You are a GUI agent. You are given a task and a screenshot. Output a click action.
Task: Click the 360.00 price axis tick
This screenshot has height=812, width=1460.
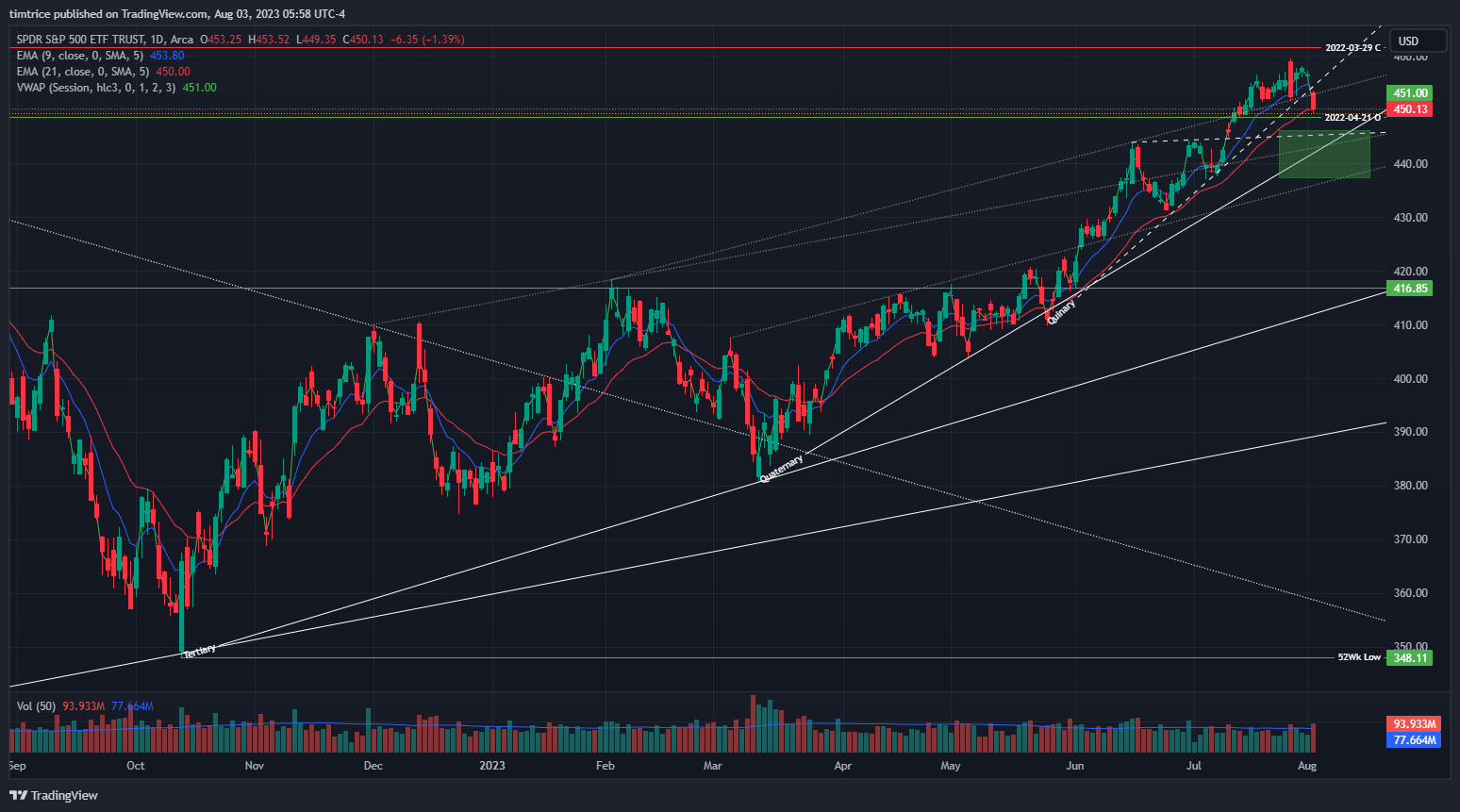click(1411, 593)
